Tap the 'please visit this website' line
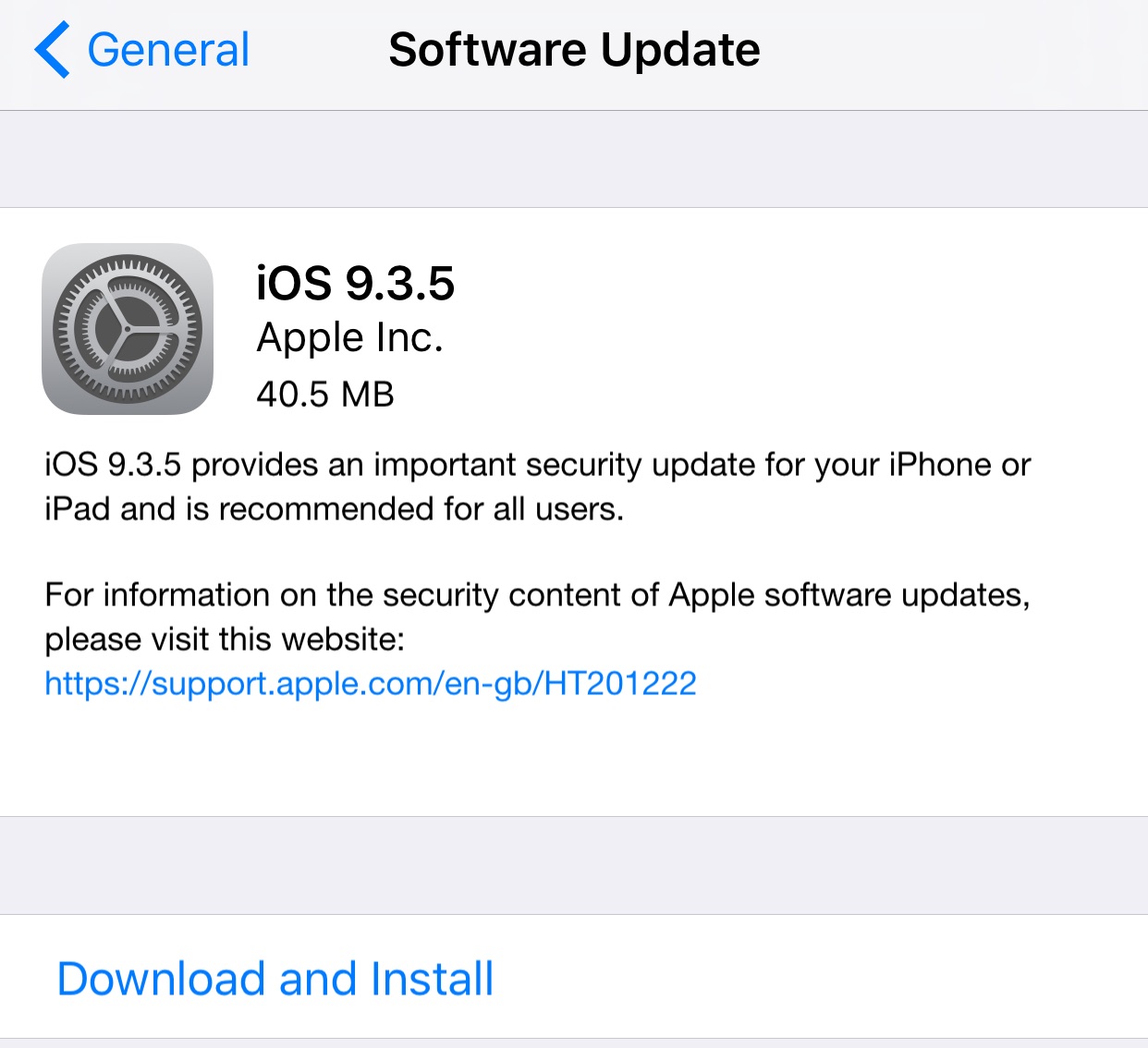The height and width of the screenshot is (1048, 1148). click(225, 640)
